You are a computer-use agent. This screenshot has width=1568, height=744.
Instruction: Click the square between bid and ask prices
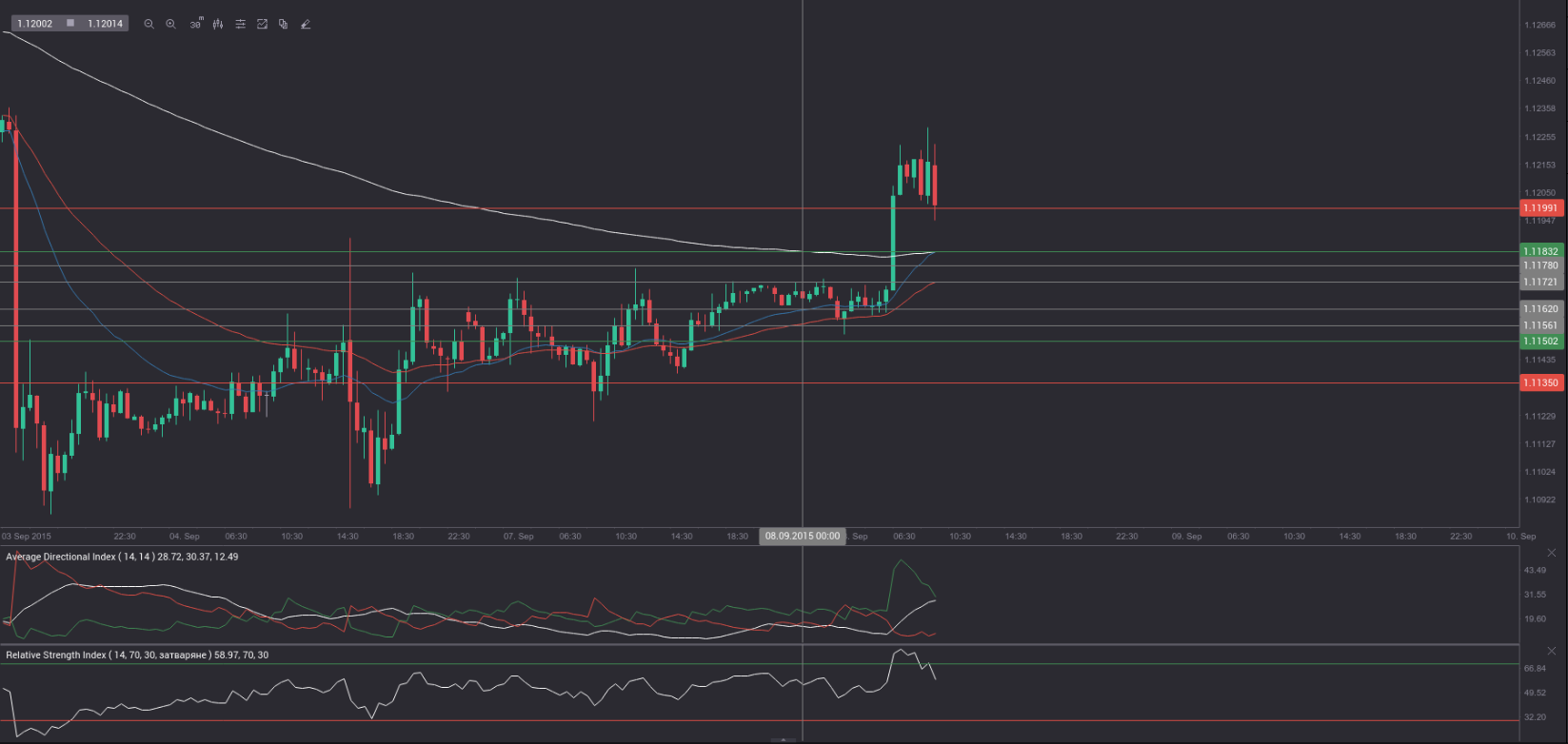(x=70, y=24)
